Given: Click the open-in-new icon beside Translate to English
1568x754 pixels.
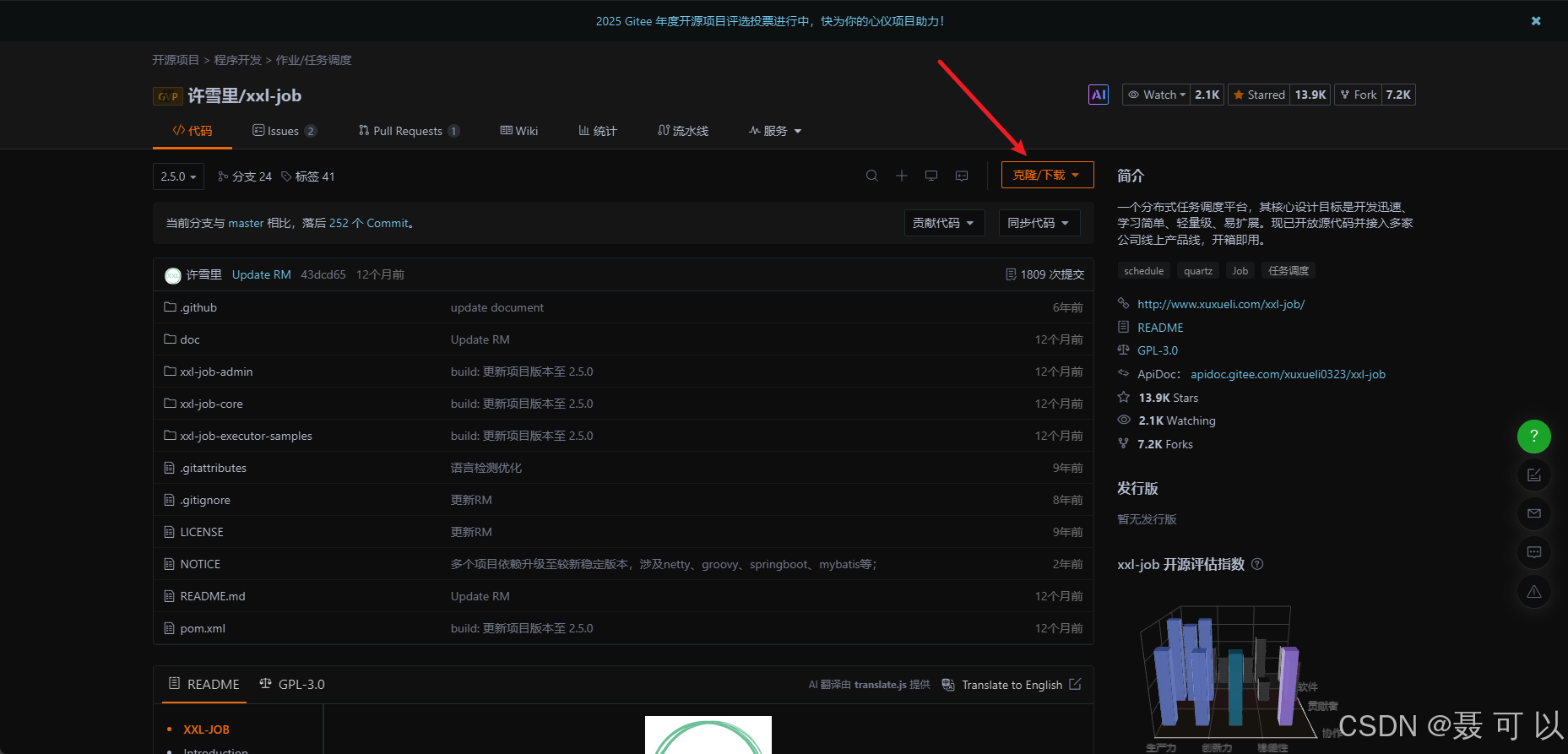Looking at the screenshot, I should click(x=1075, y=684).
